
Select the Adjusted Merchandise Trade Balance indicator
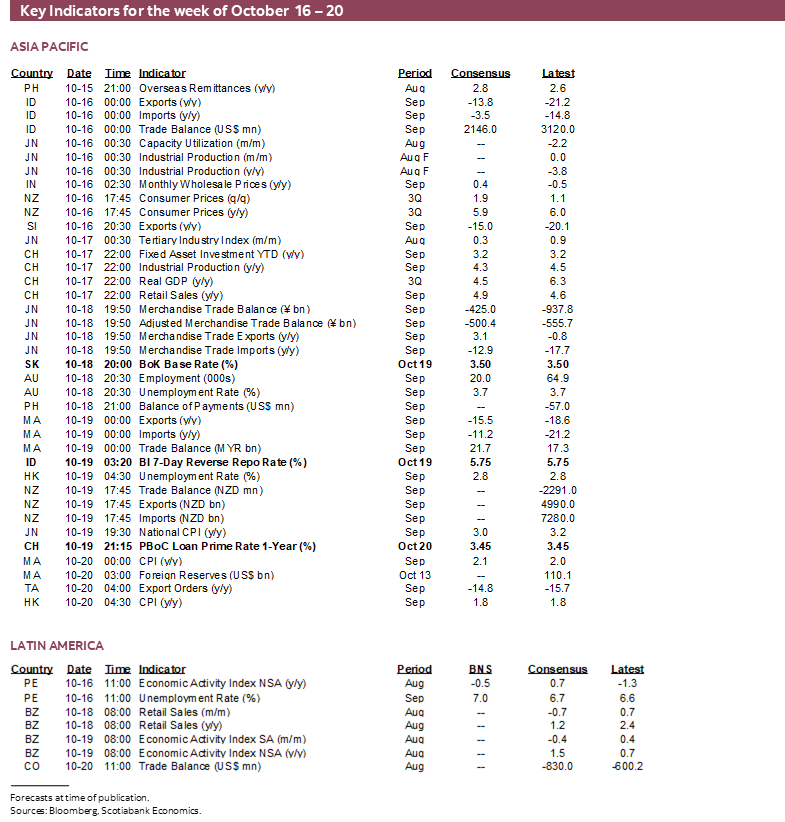pyautogui.click(x=247, y=323)
